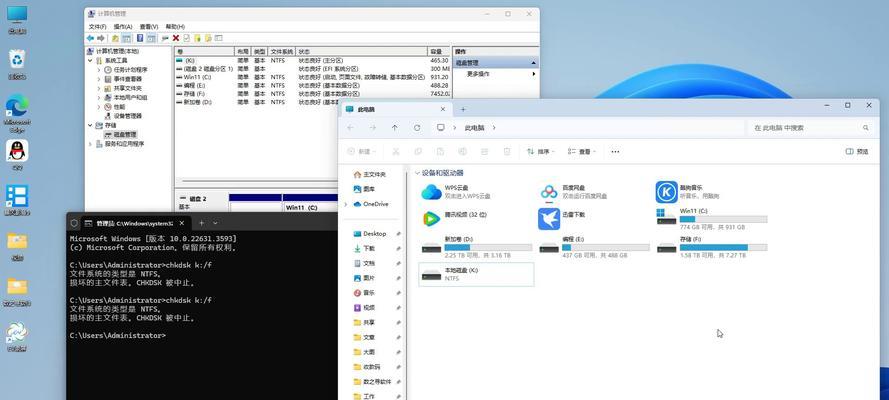Open 主文件夹 in Explorer sidebar
The height and width of the screenshot is (400, 889).
pyautogui.click(x=369, y=174)
